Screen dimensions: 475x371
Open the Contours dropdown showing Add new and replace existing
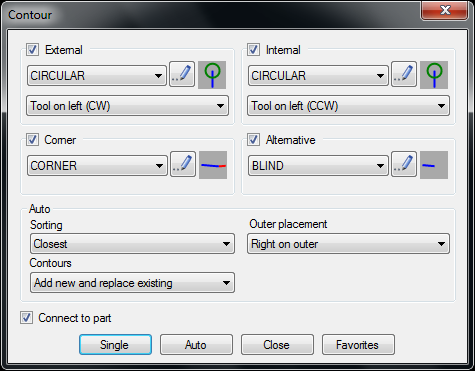click(132, 283)
